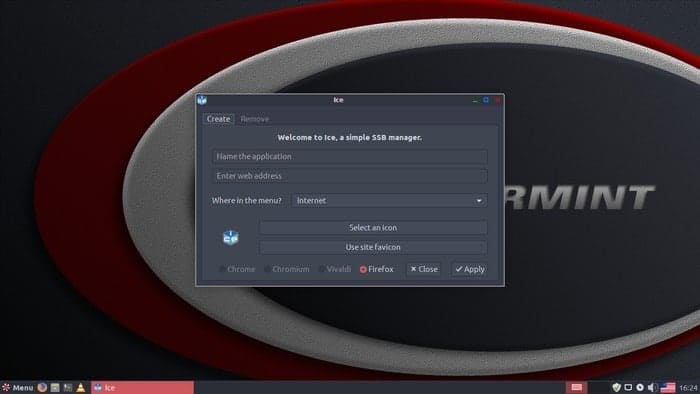Focus the Enter web address field
700x394 pixels.
(x=350, y=176)
